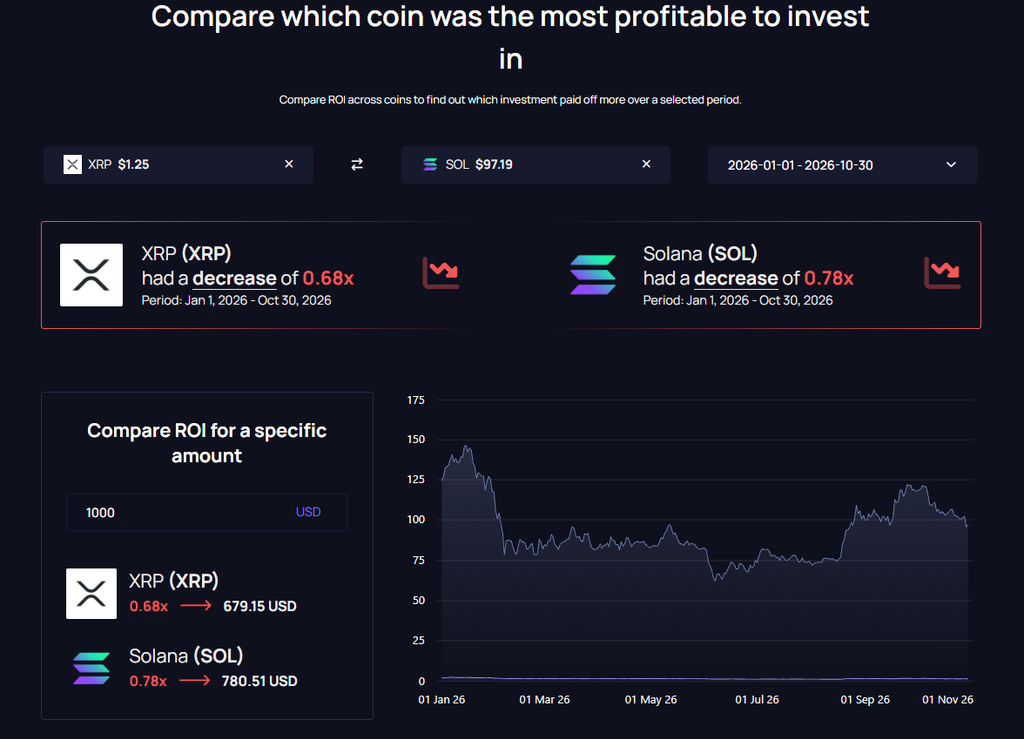
Task: Click the 50 y-axis label
Action: [419, 601]
